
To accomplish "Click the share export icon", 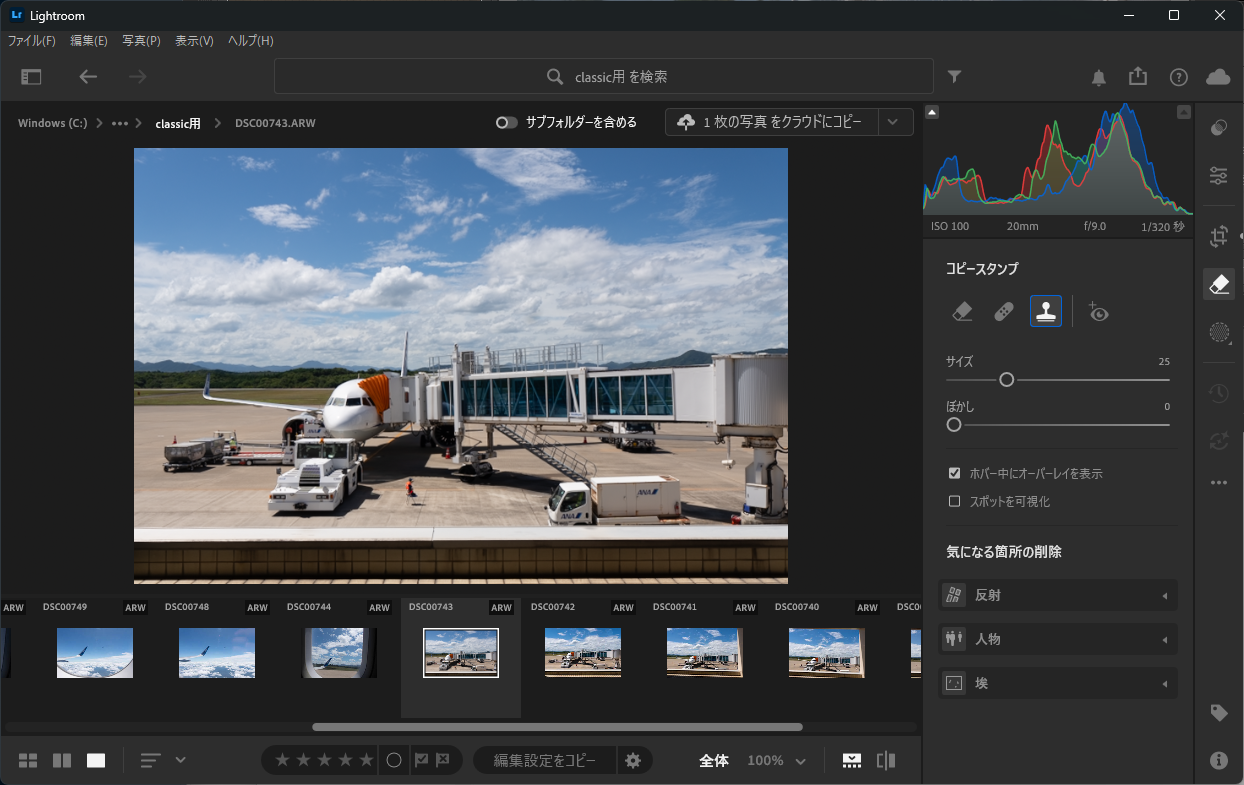I will [x=1138, y=76].
